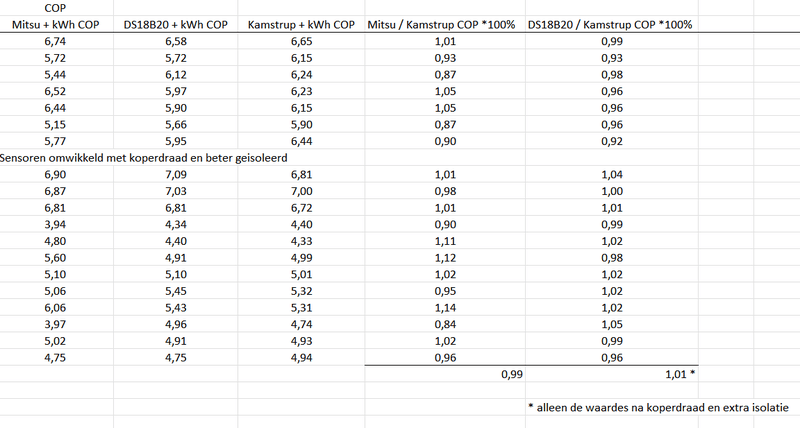Click the Mitsu value '3,97'
This screenshot has width=800, height=428.
click(x=55, y=324)
